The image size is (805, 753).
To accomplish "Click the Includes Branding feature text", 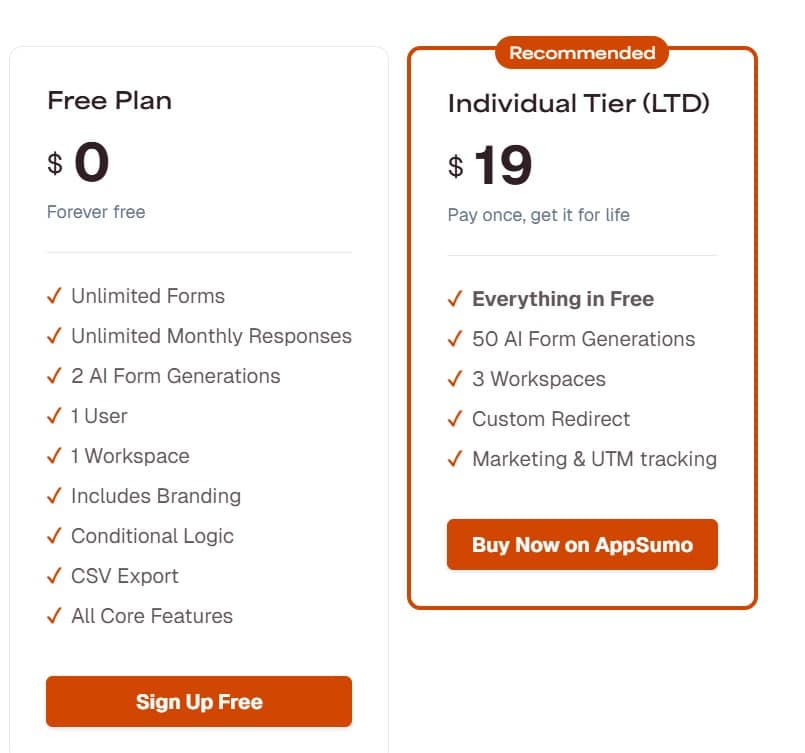I will pos(156,496).
